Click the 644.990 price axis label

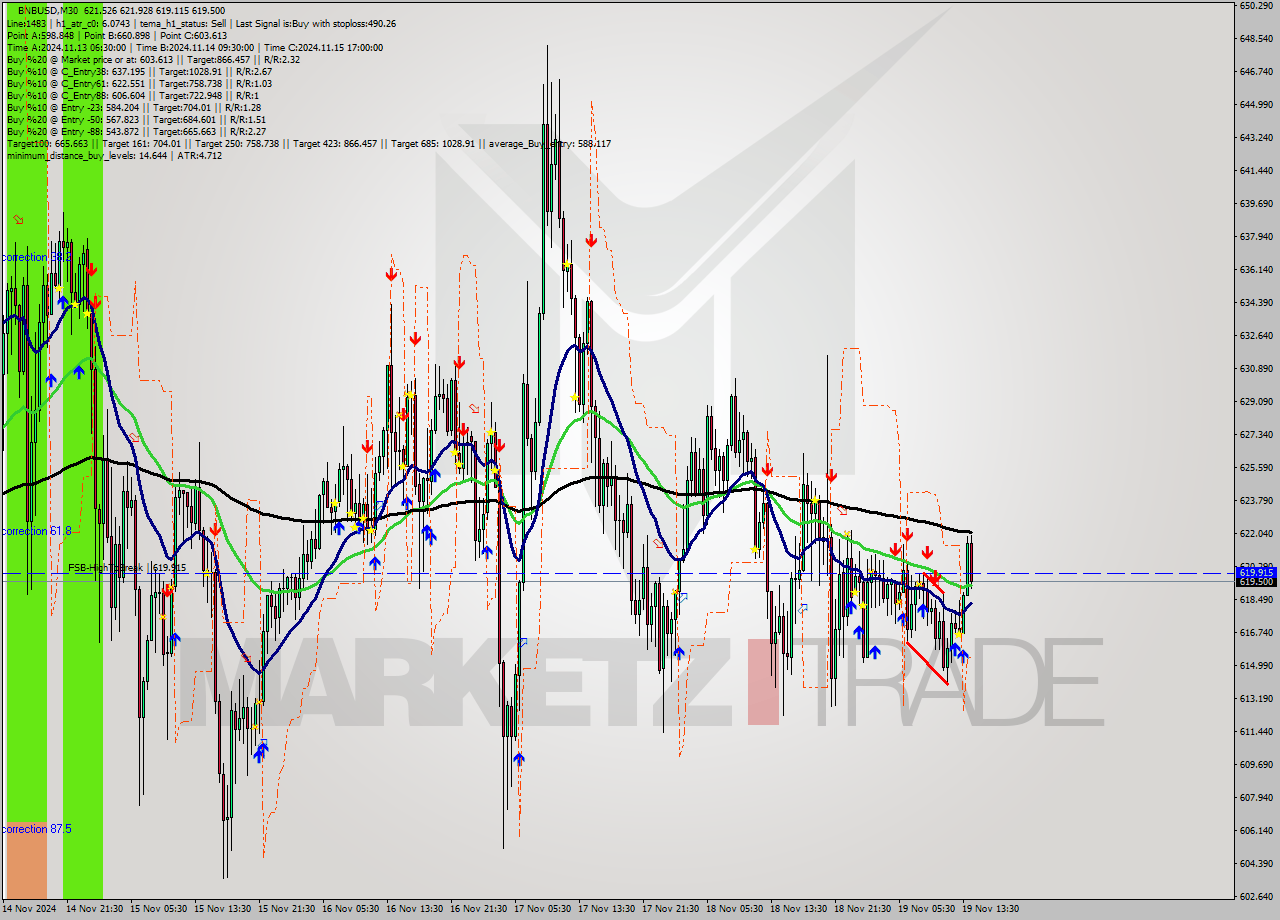pos(1256,105)
